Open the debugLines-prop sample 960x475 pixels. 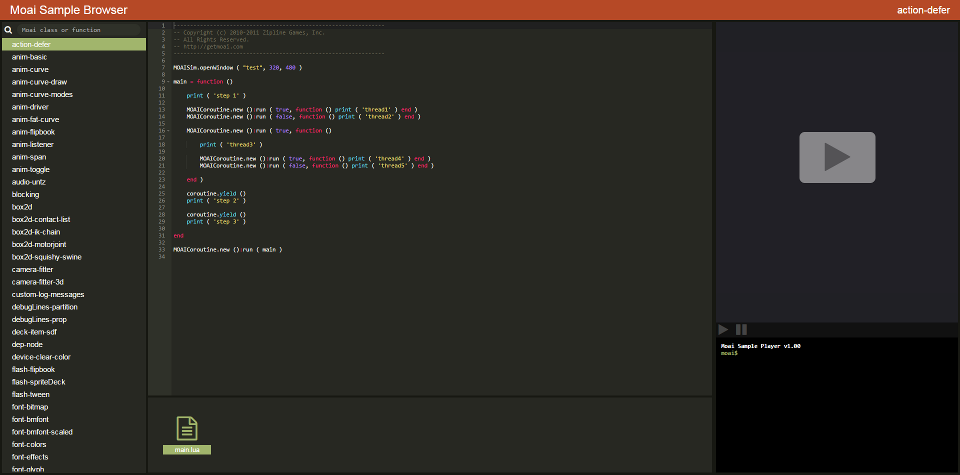pos(74,320)
